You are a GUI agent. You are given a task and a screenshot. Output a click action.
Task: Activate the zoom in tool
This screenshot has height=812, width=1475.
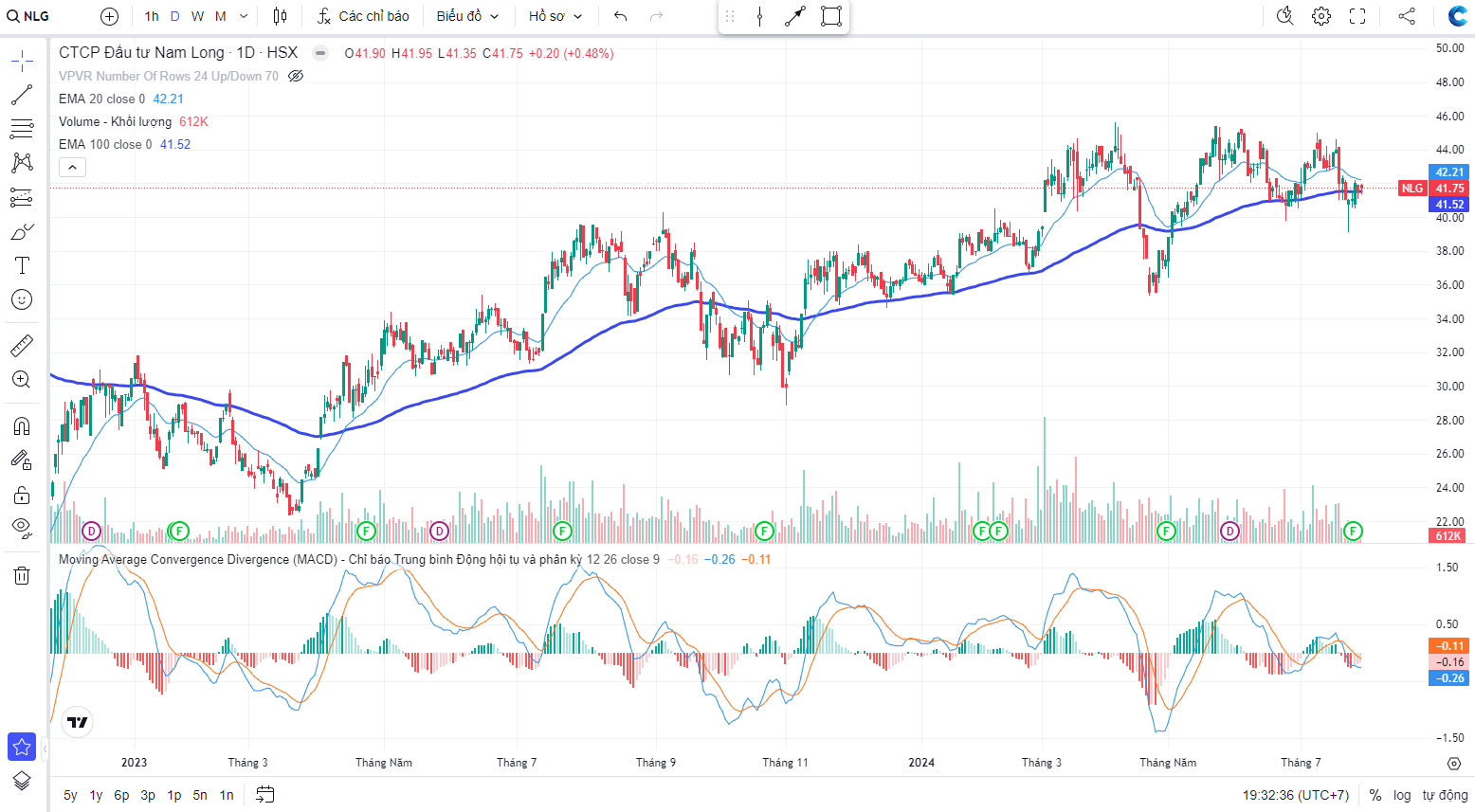tap(22, 380)
